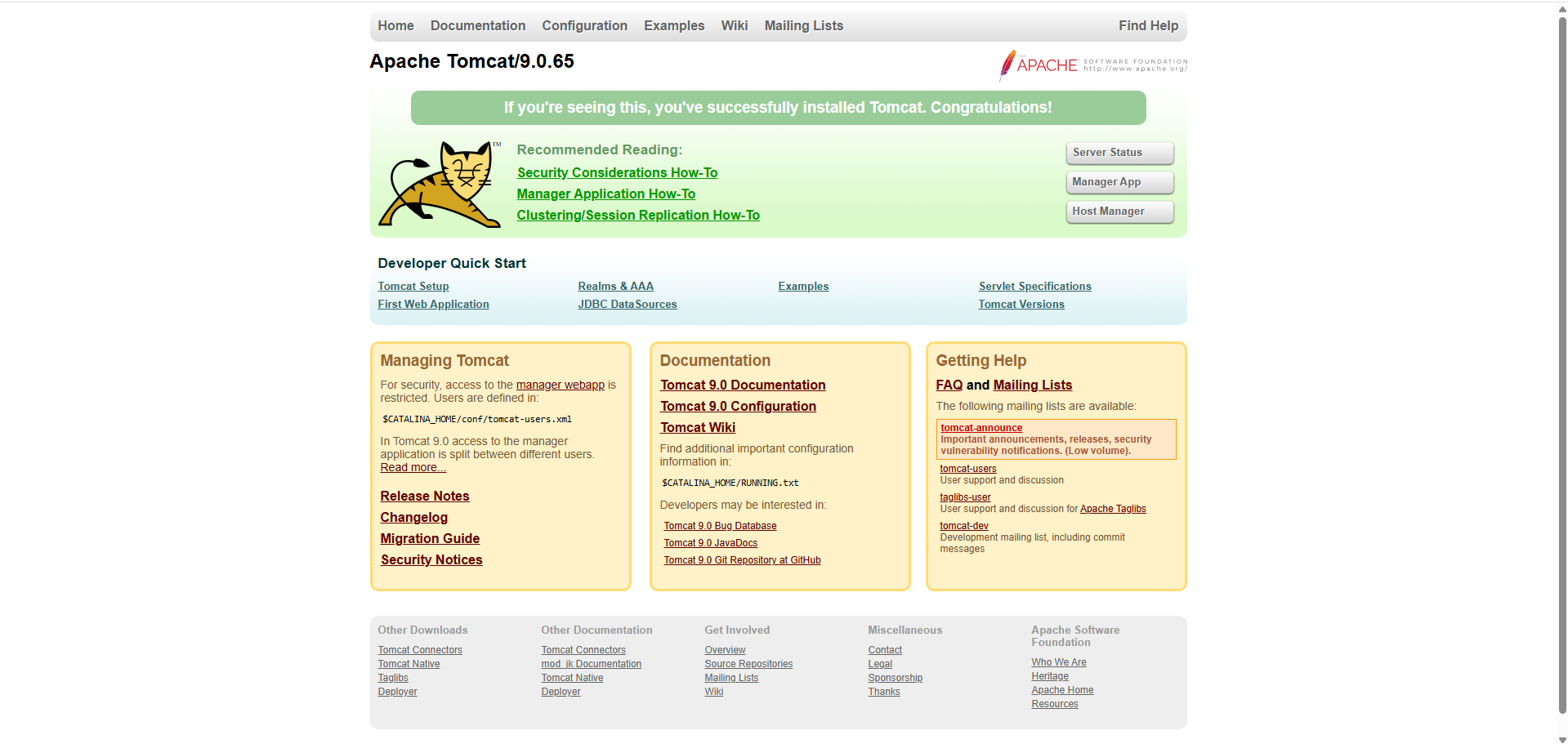Open Tomcat 9.0 JavaDocs link

tap(710, 544)
